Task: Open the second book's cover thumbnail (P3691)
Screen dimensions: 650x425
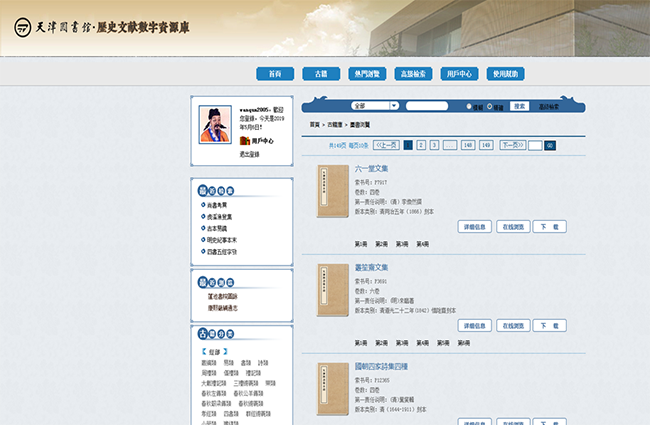Action: click(x=333, y=290)
